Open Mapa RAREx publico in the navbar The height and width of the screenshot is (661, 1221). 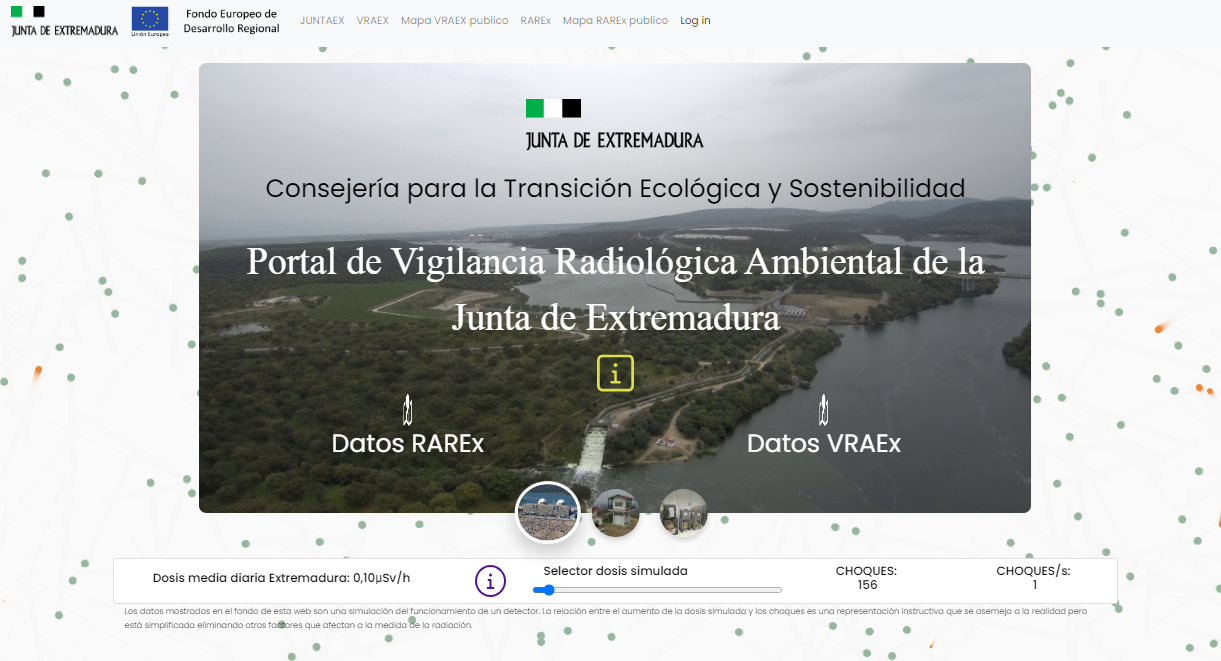615,21
